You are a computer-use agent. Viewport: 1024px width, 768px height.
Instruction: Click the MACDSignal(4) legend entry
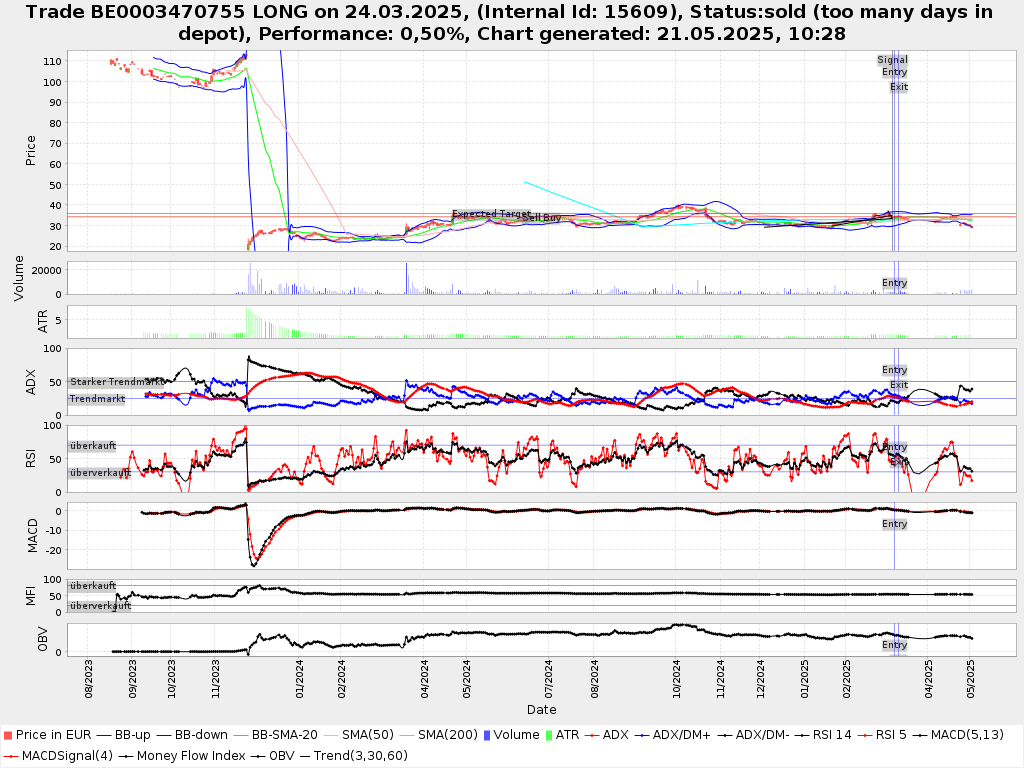tap(59, 755)
